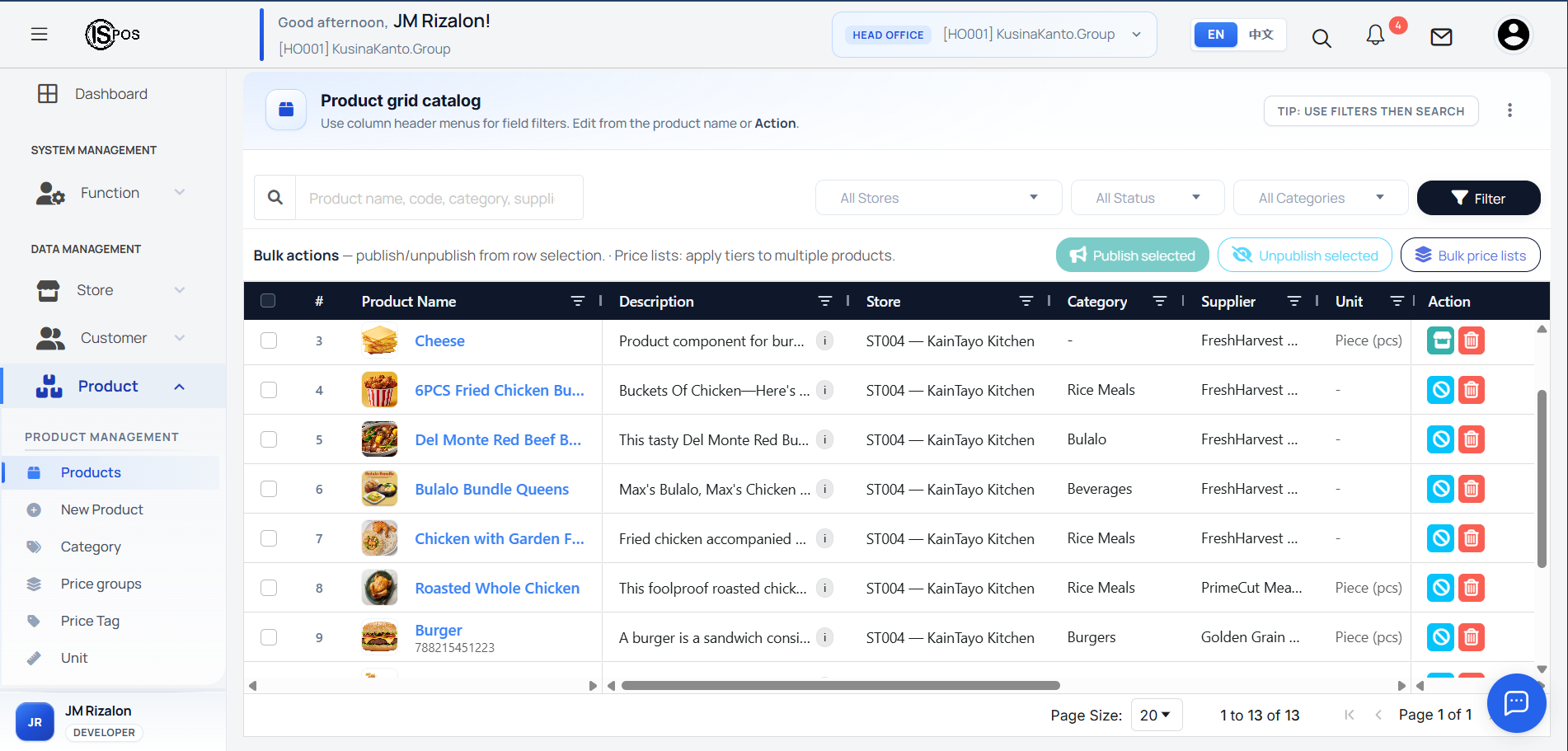
Task: Open the All Categories dropdown
Action: 1321,198
